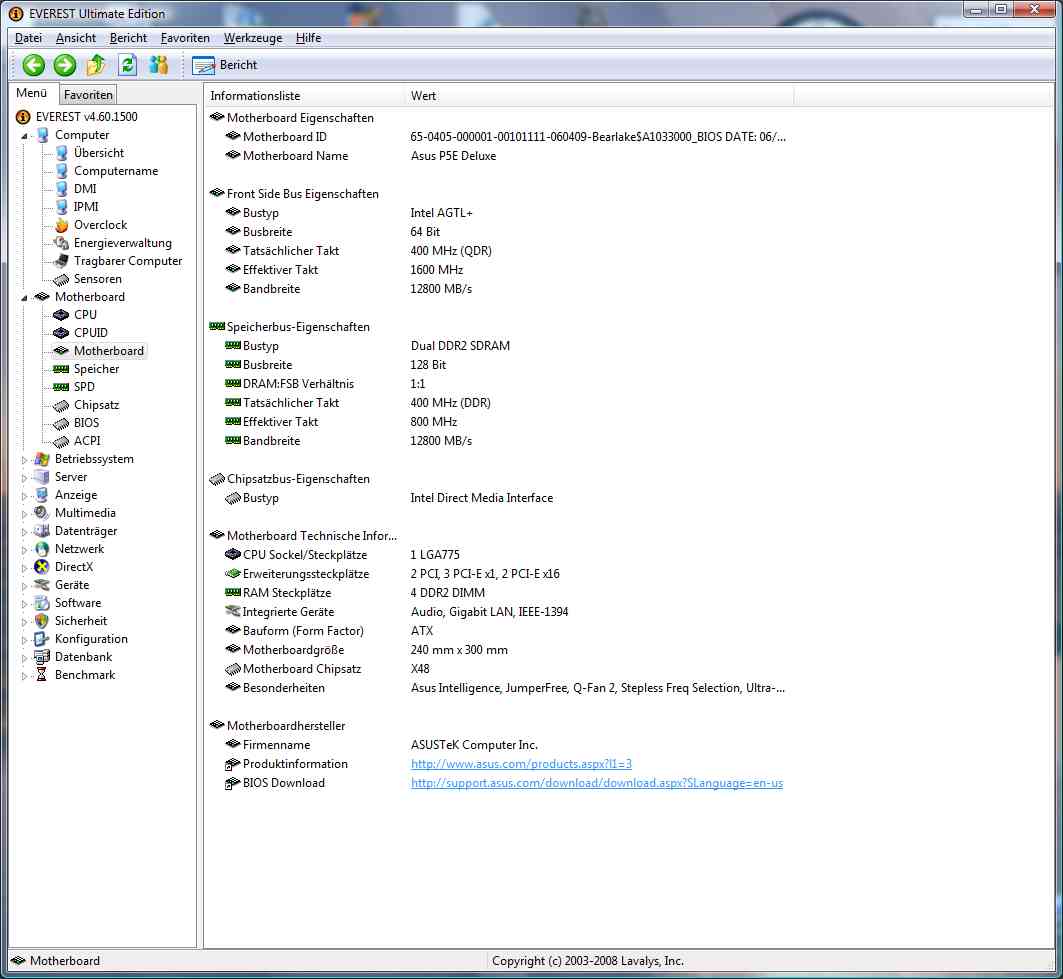
Task: Select the IPMI item
Action: coord(85,207)
